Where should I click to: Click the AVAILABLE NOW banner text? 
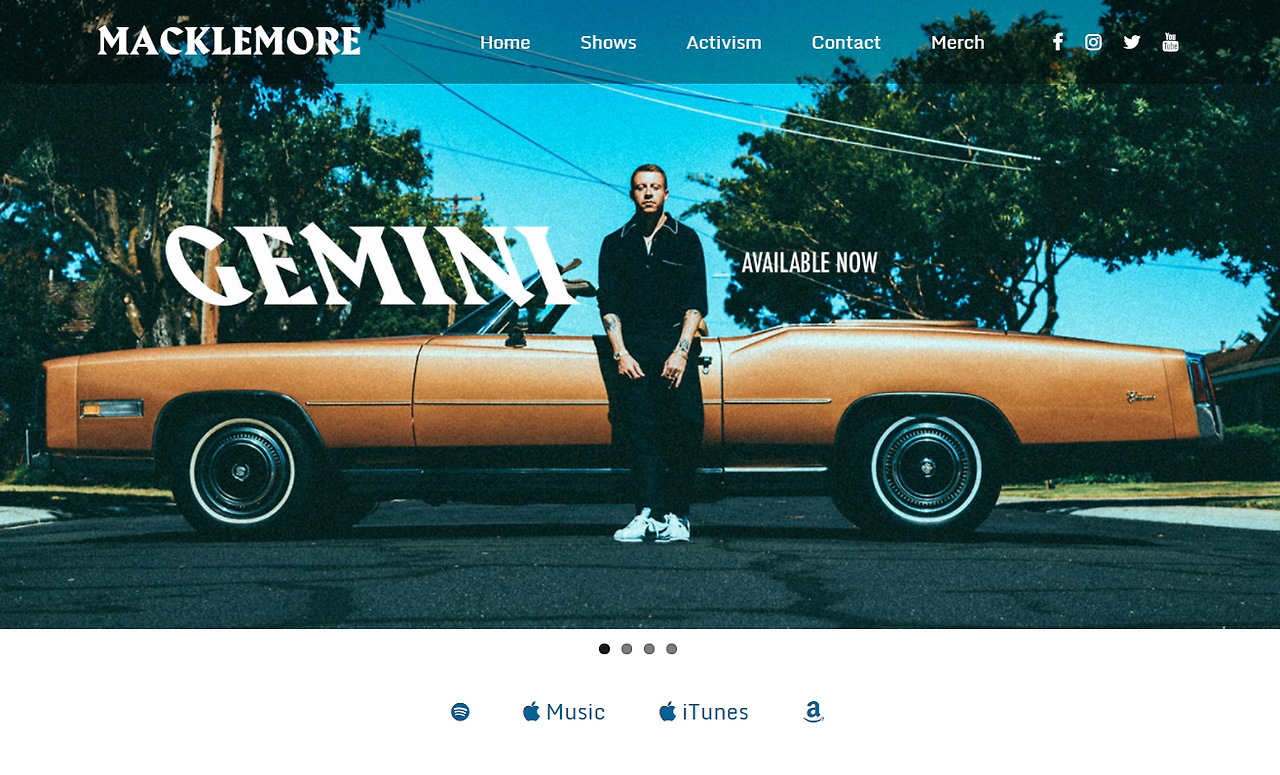(x=809, y=263)
